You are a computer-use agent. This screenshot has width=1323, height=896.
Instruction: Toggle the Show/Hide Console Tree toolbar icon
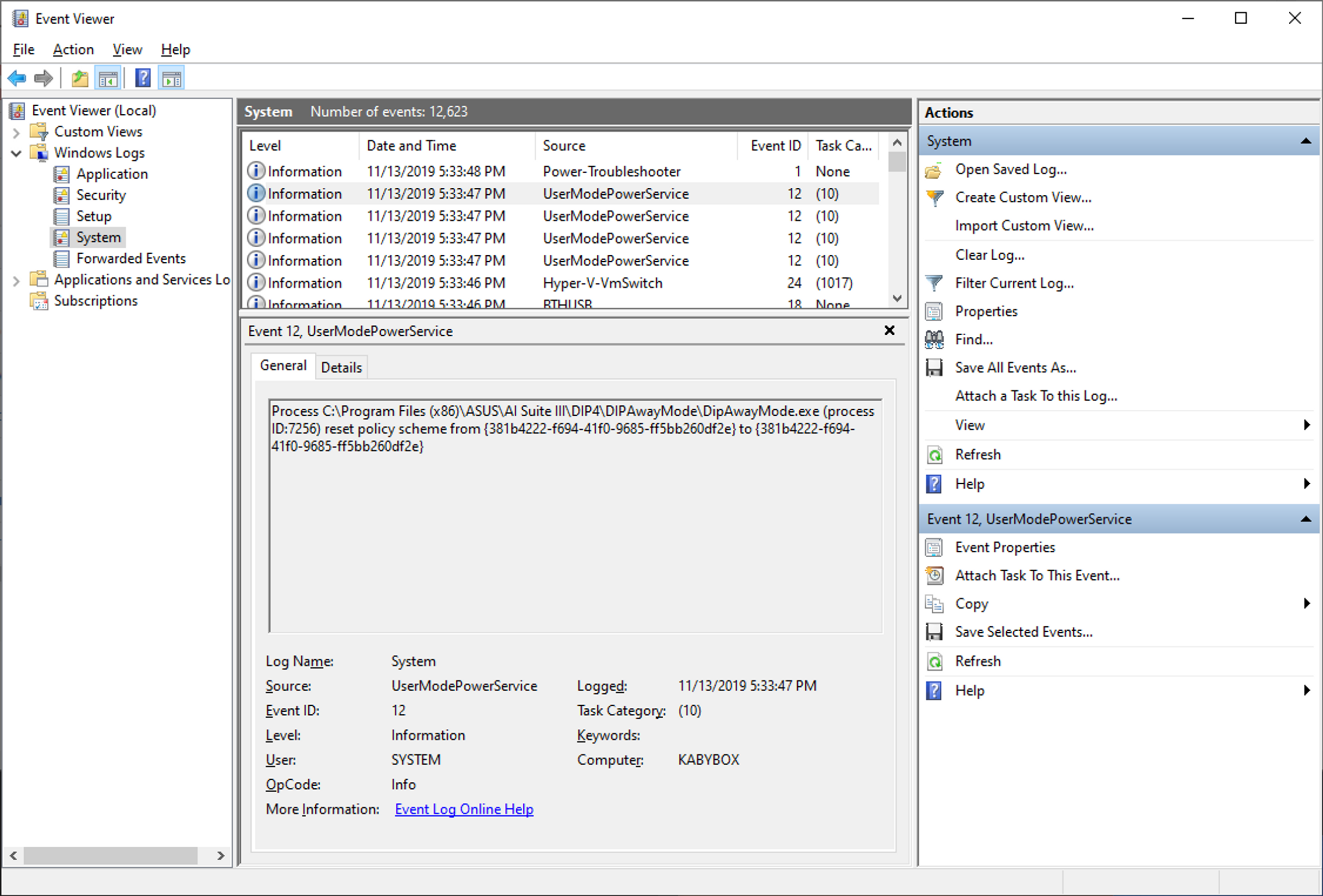click(108, 78)
